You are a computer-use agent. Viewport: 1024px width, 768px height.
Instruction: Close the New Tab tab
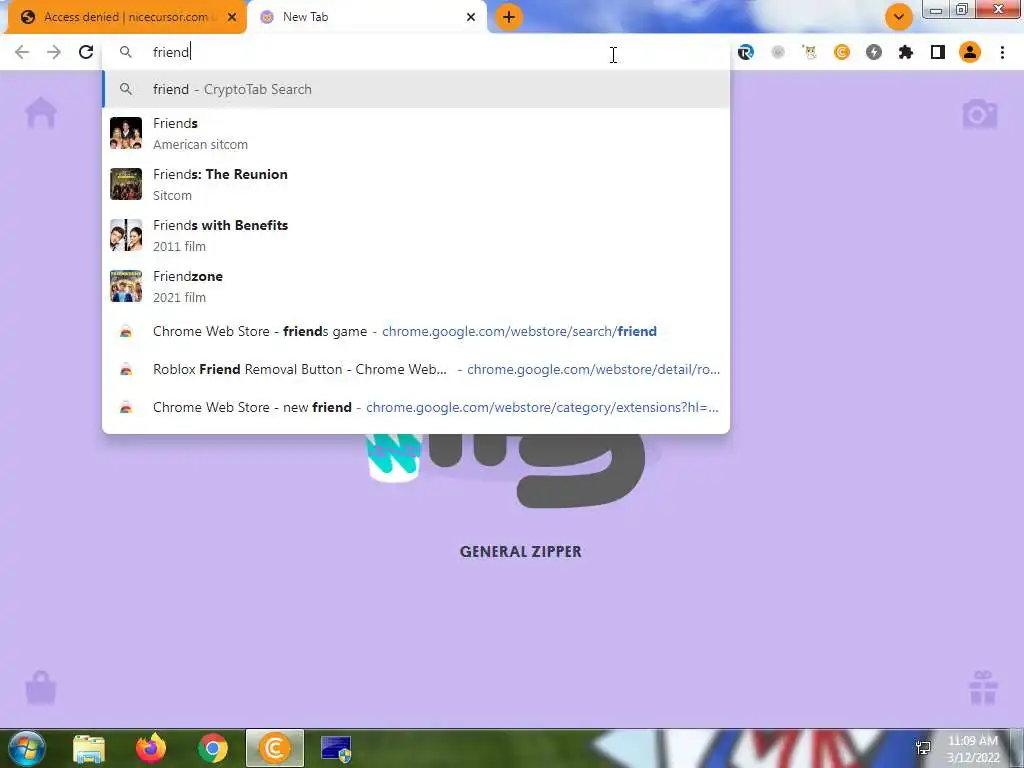[471, 17]
